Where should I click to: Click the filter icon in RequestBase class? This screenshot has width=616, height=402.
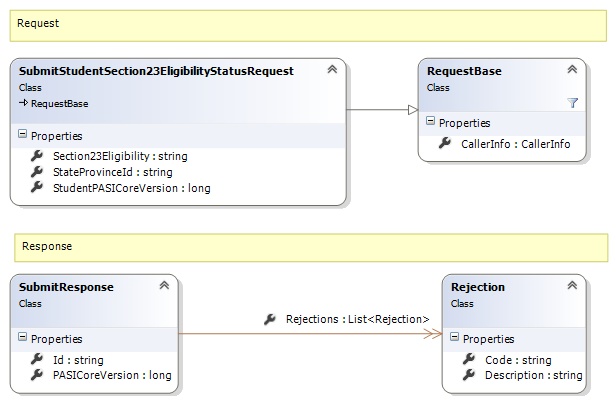tap(572, 102)
